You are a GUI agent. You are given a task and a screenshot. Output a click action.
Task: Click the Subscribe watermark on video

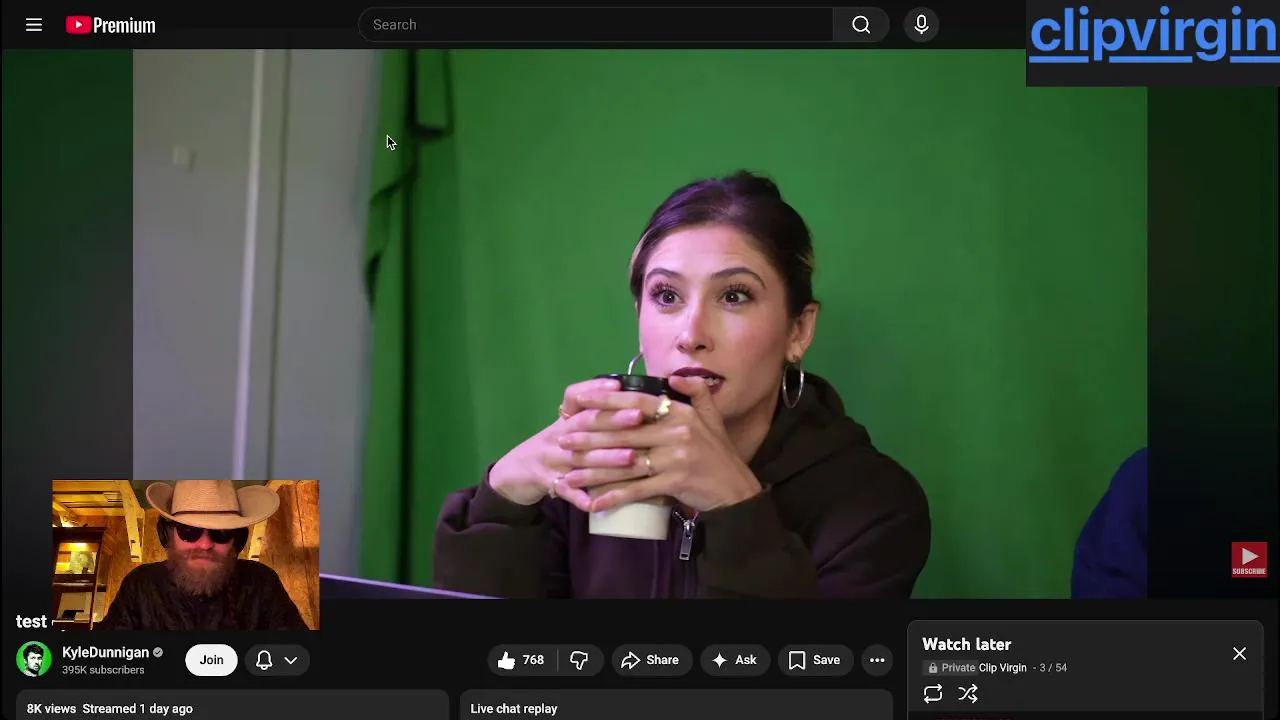(x=1249, y=560)
